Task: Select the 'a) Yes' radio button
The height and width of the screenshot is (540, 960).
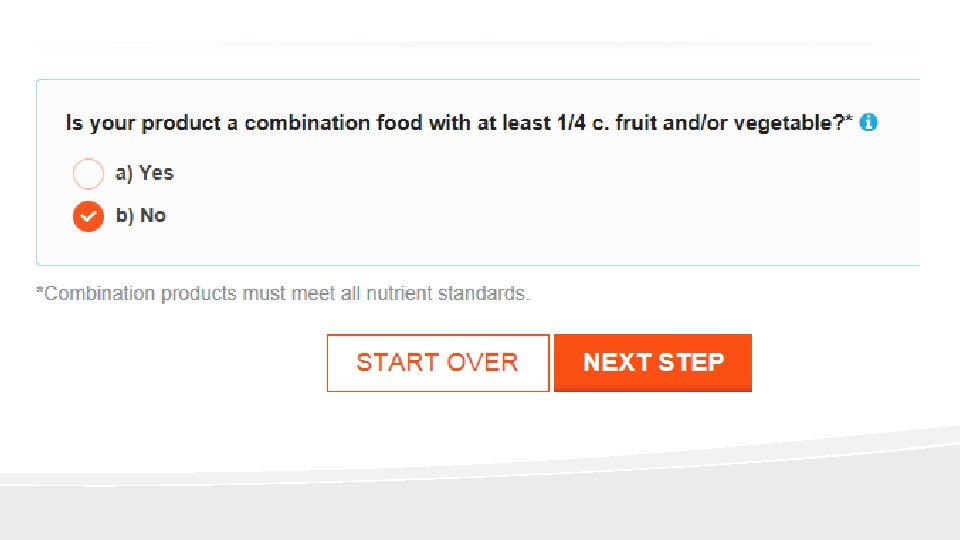Action: (x=88, y=173)
